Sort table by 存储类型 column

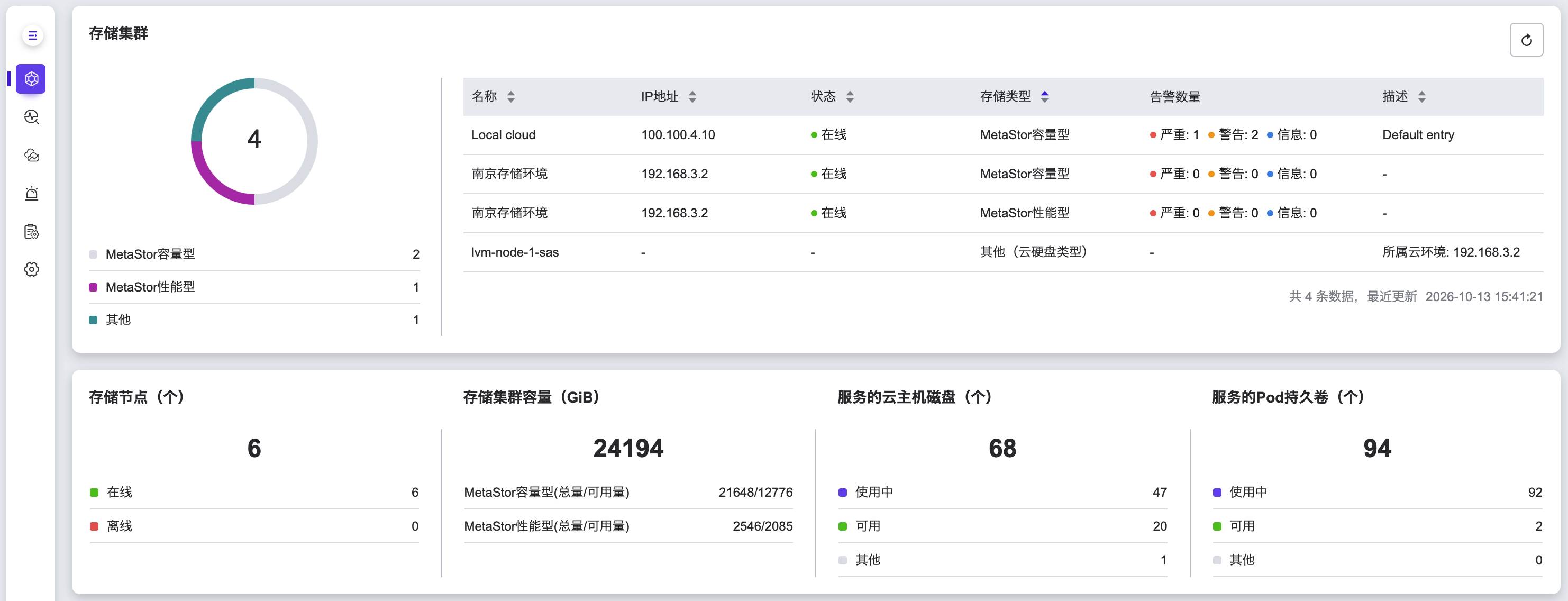(x=1044, y=96)
